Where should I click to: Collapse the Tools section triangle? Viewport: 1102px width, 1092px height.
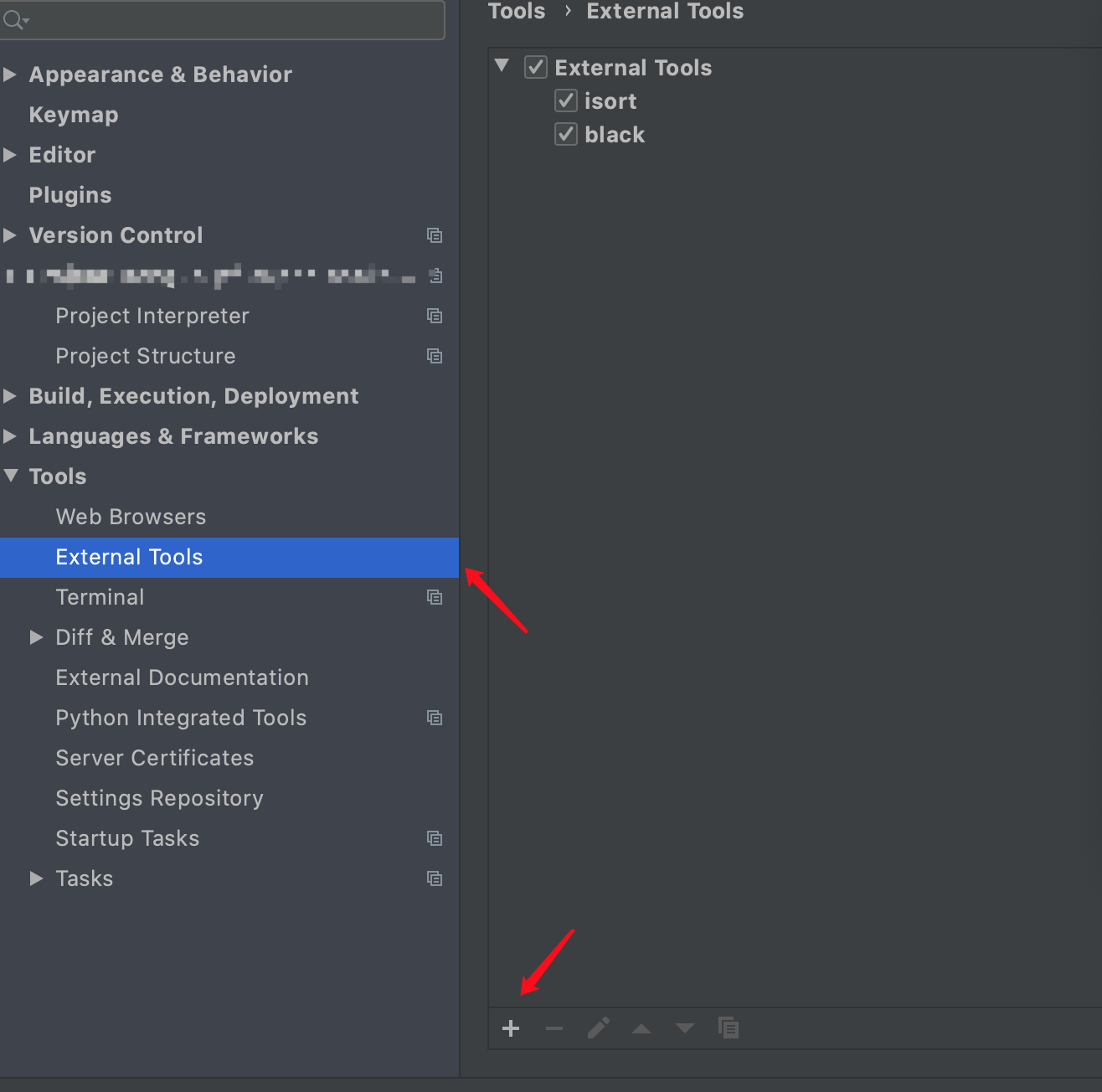[11, 476]
